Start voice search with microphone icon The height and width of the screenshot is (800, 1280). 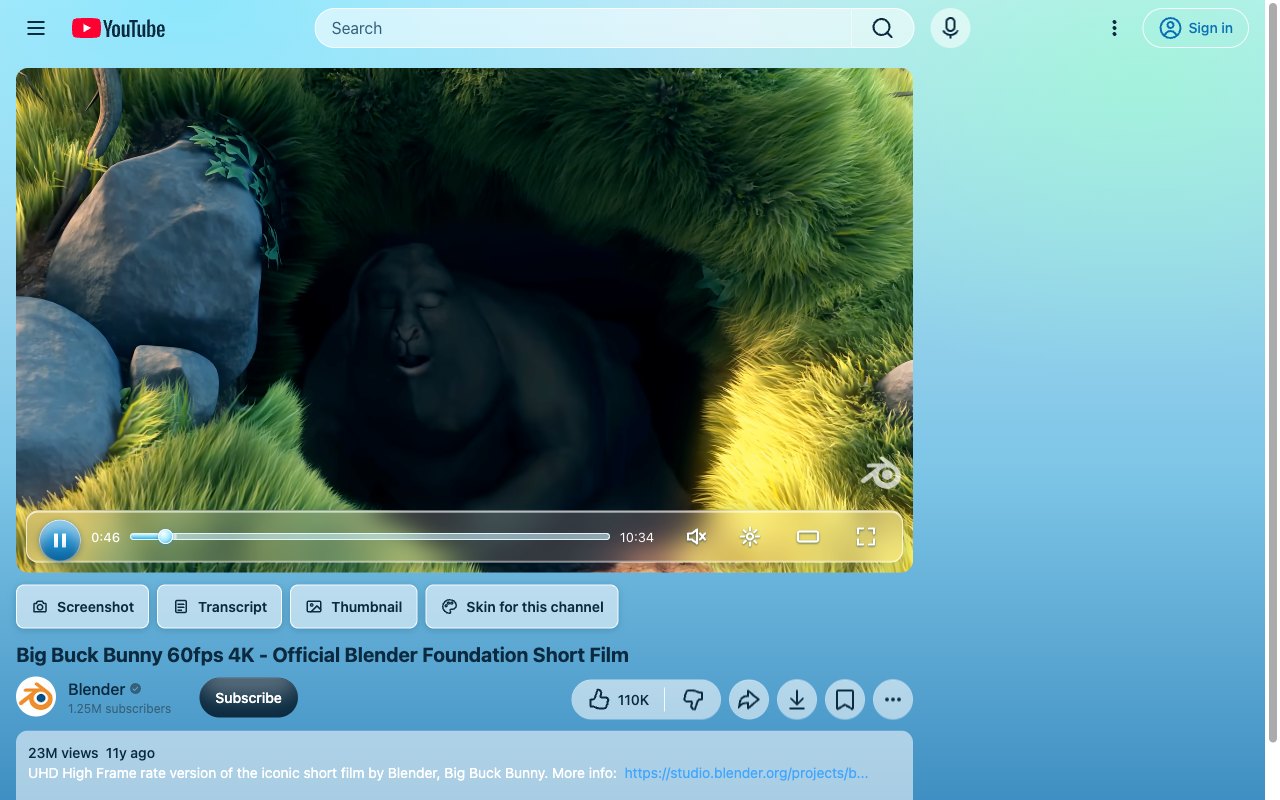950,28
